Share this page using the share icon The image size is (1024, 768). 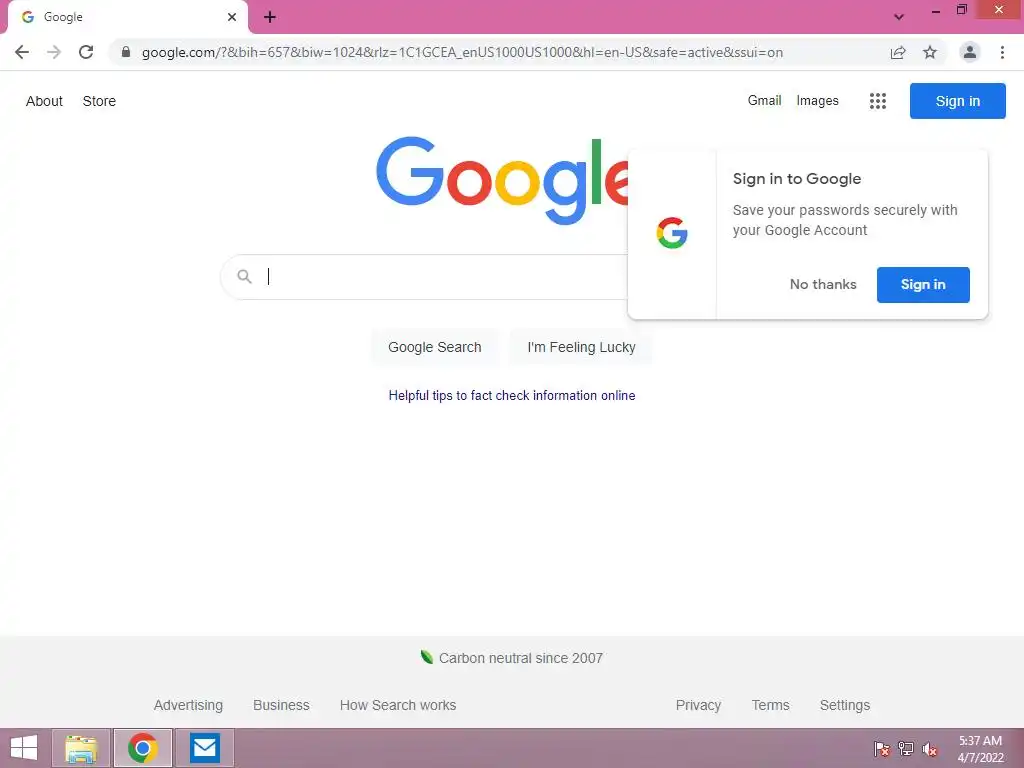(x=898, y=52)
